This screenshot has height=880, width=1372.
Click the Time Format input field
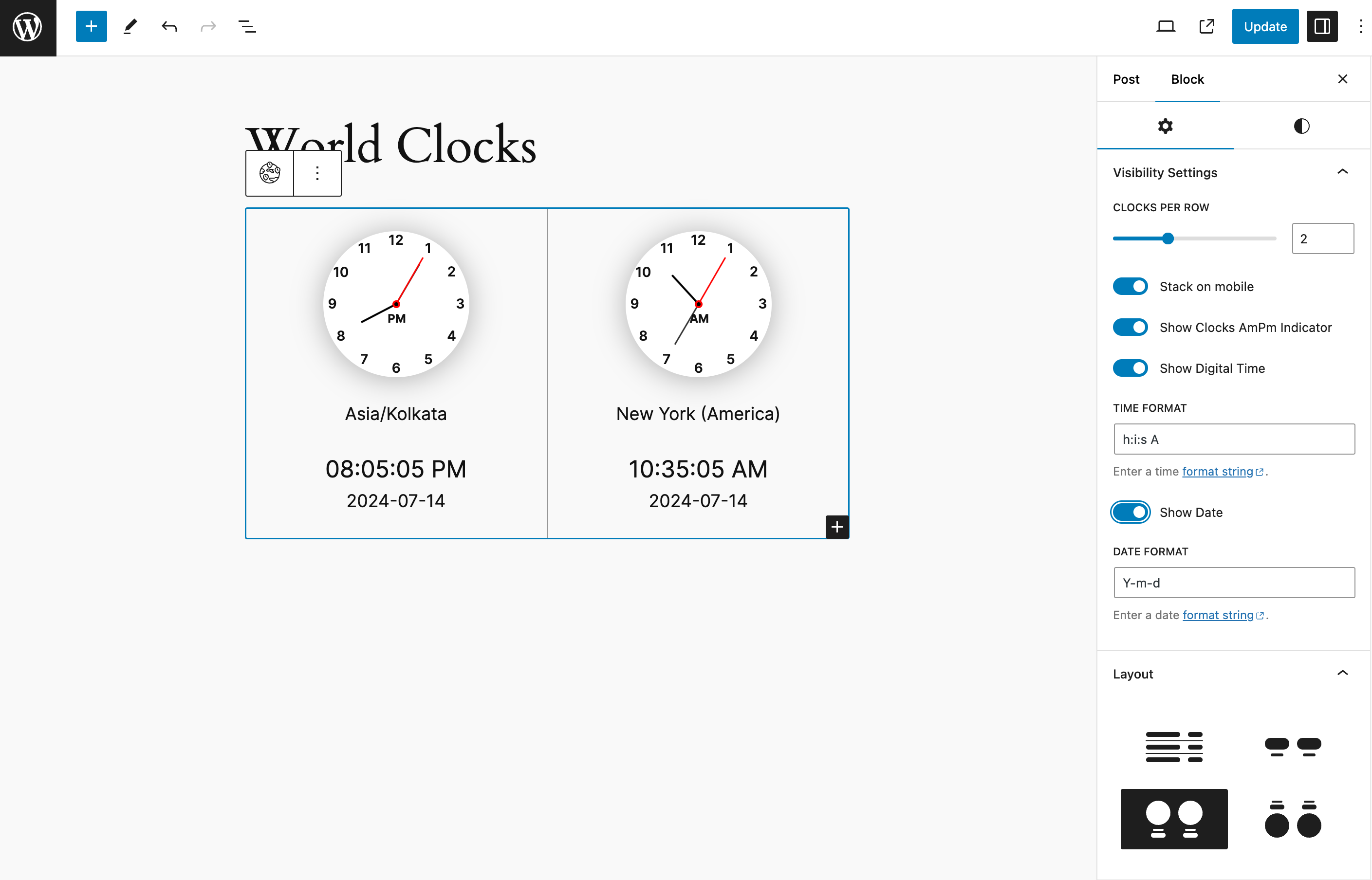pos(1234,439)
